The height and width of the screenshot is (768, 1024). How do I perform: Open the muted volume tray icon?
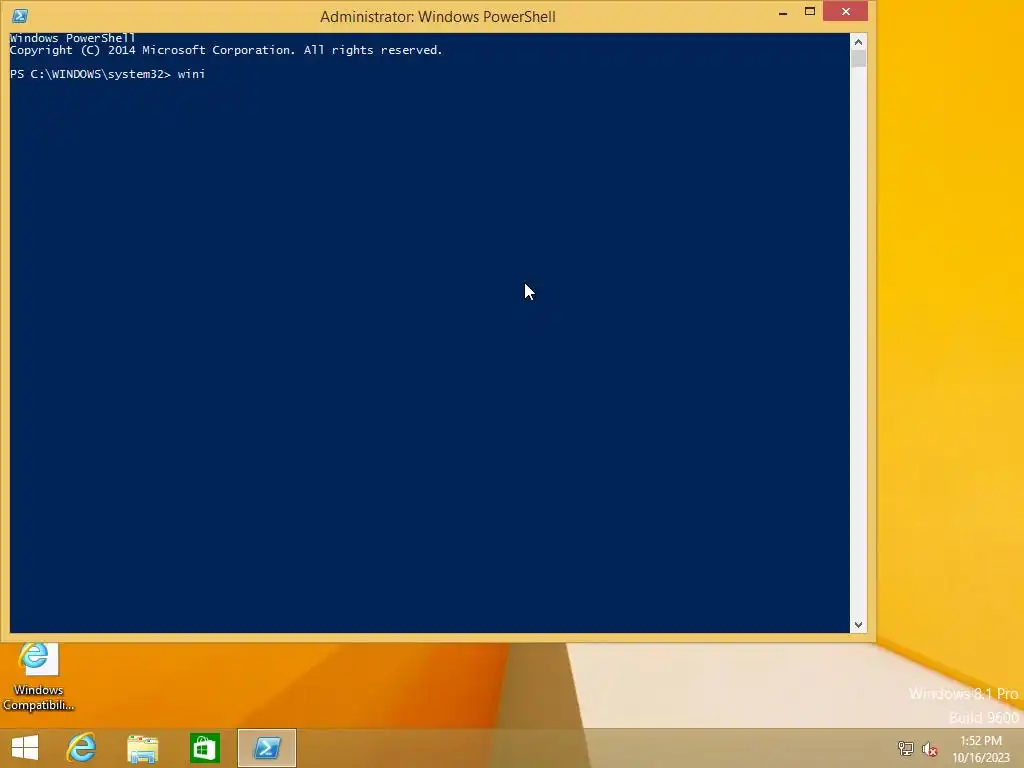click(929, 749)
